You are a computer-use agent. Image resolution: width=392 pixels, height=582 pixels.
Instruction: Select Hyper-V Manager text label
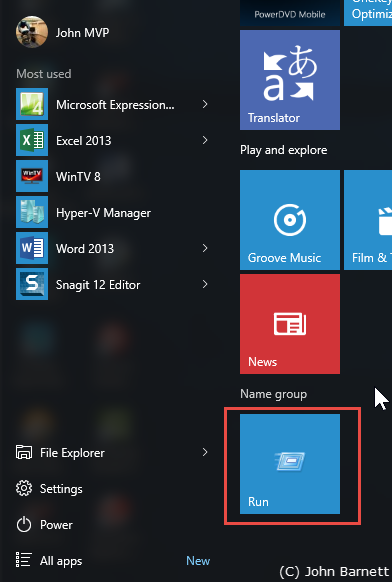[x=103, y=213]
